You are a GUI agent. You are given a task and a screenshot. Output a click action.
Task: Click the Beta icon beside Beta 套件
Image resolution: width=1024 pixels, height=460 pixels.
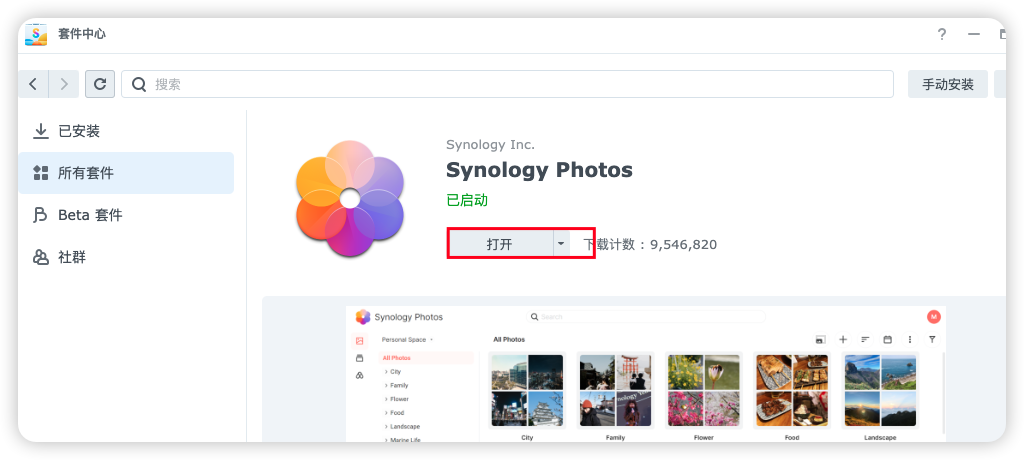tap(41, 215)
